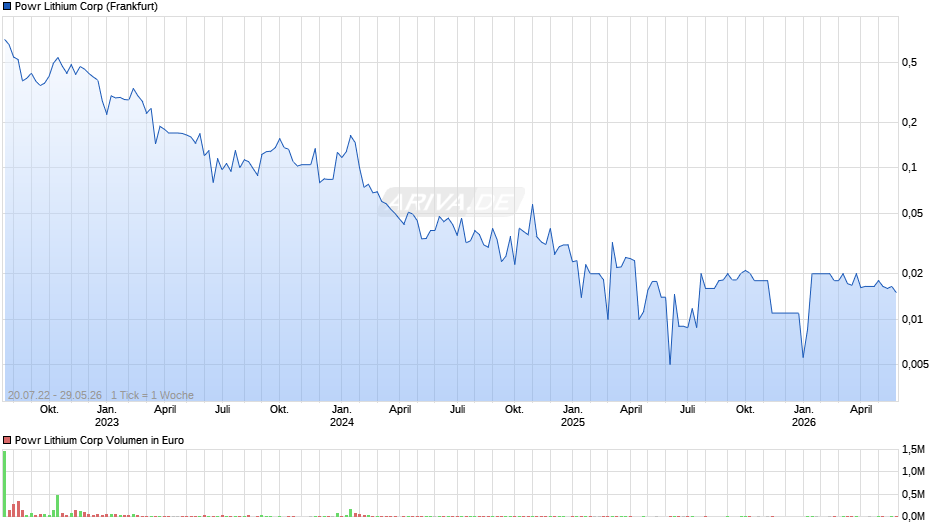Click the price axis value 0,01
940x526 pixels.
pos(912,319)
